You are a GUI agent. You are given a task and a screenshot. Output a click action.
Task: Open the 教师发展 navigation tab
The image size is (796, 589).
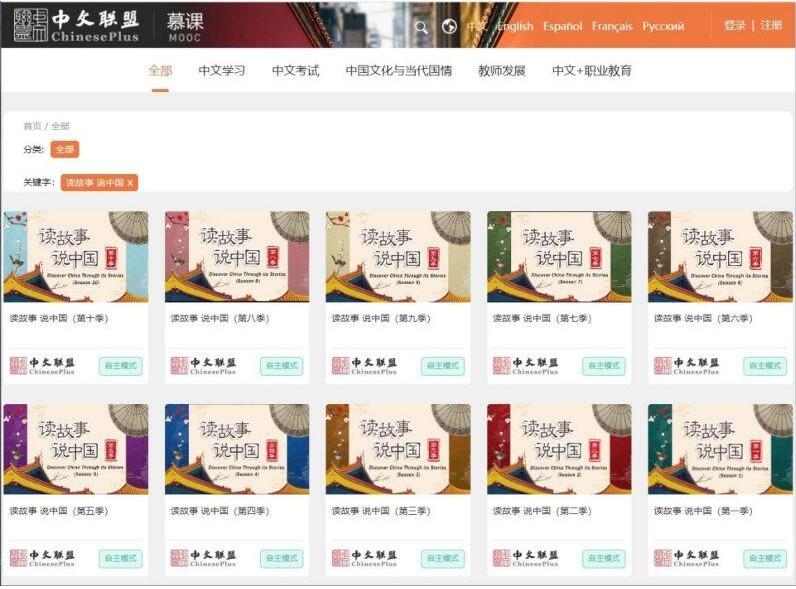(x=501, y=71)
